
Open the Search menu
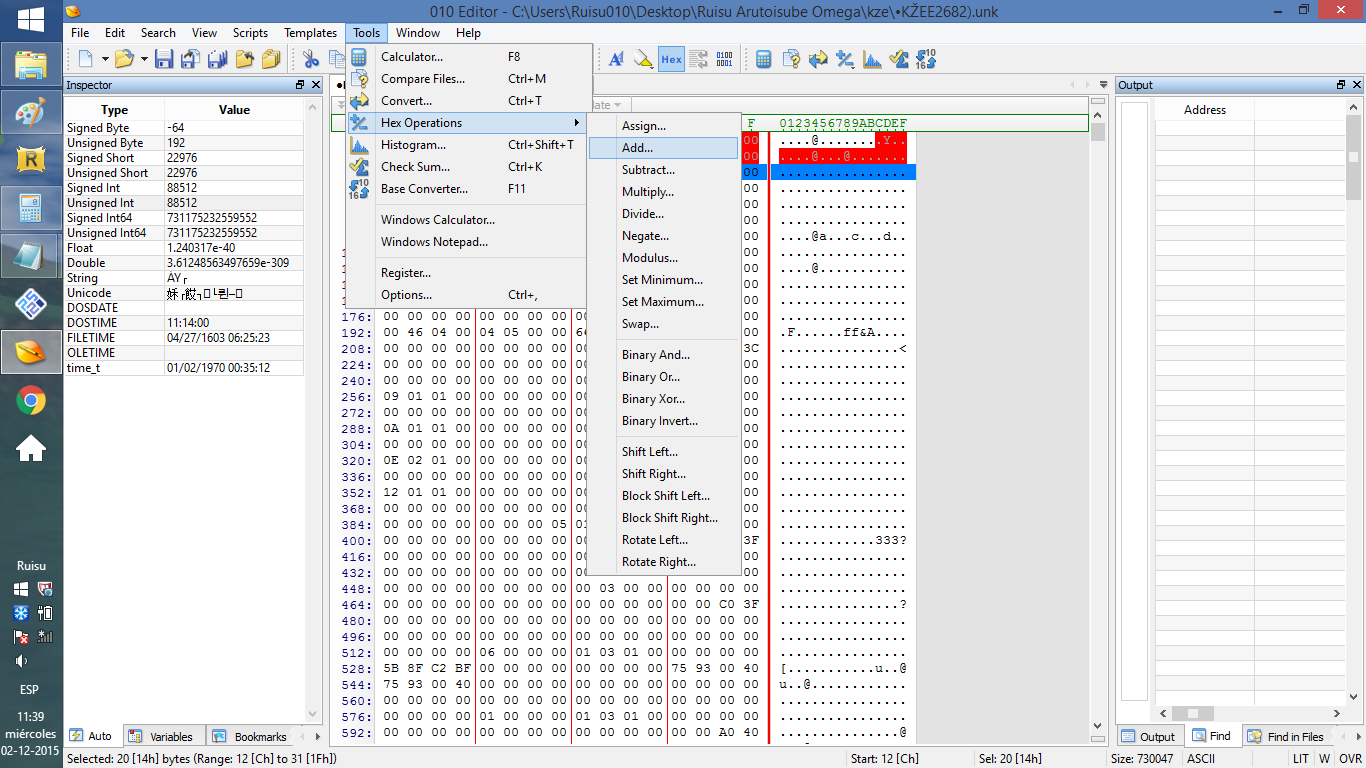[158, 33]
